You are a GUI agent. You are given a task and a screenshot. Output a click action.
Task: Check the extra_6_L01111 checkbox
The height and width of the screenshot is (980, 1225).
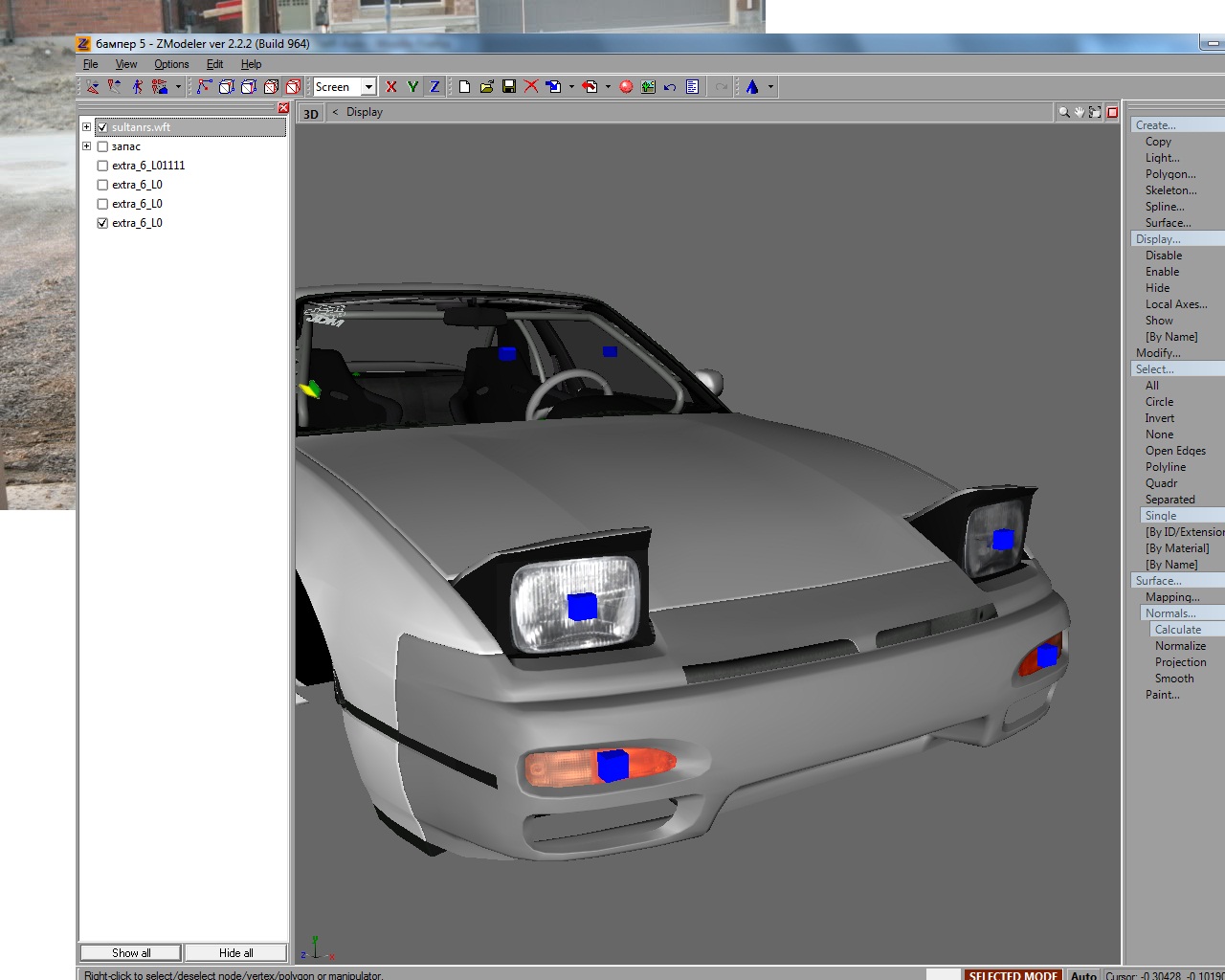pyautogui.click(x=102, y=166)
